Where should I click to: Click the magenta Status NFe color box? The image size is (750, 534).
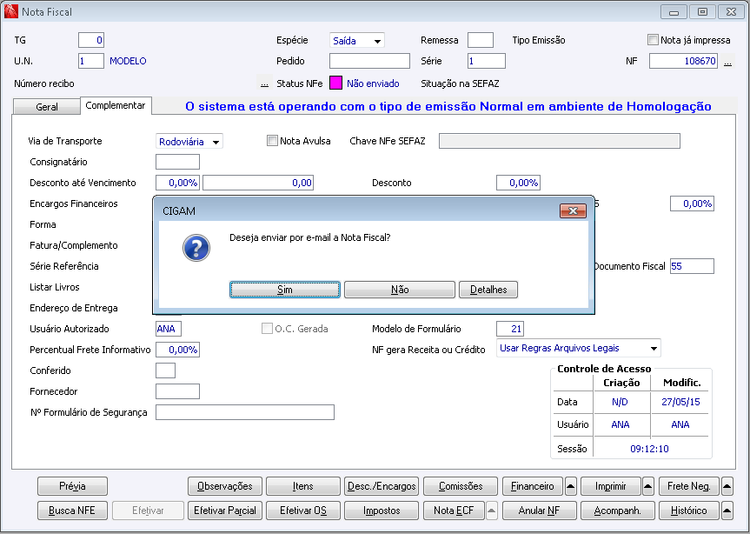pyautogui.click(x=336, y=83)
